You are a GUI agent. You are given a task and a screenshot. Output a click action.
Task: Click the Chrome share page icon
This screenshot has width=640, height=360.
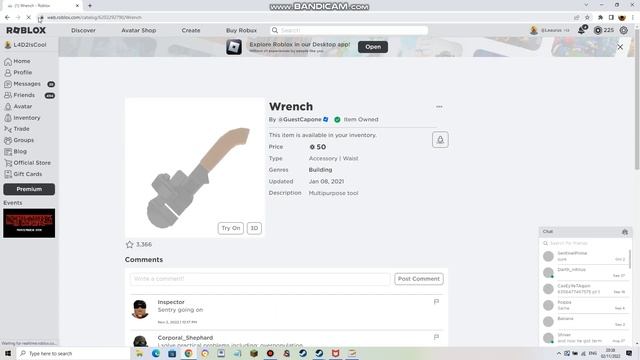coord(577,18)
